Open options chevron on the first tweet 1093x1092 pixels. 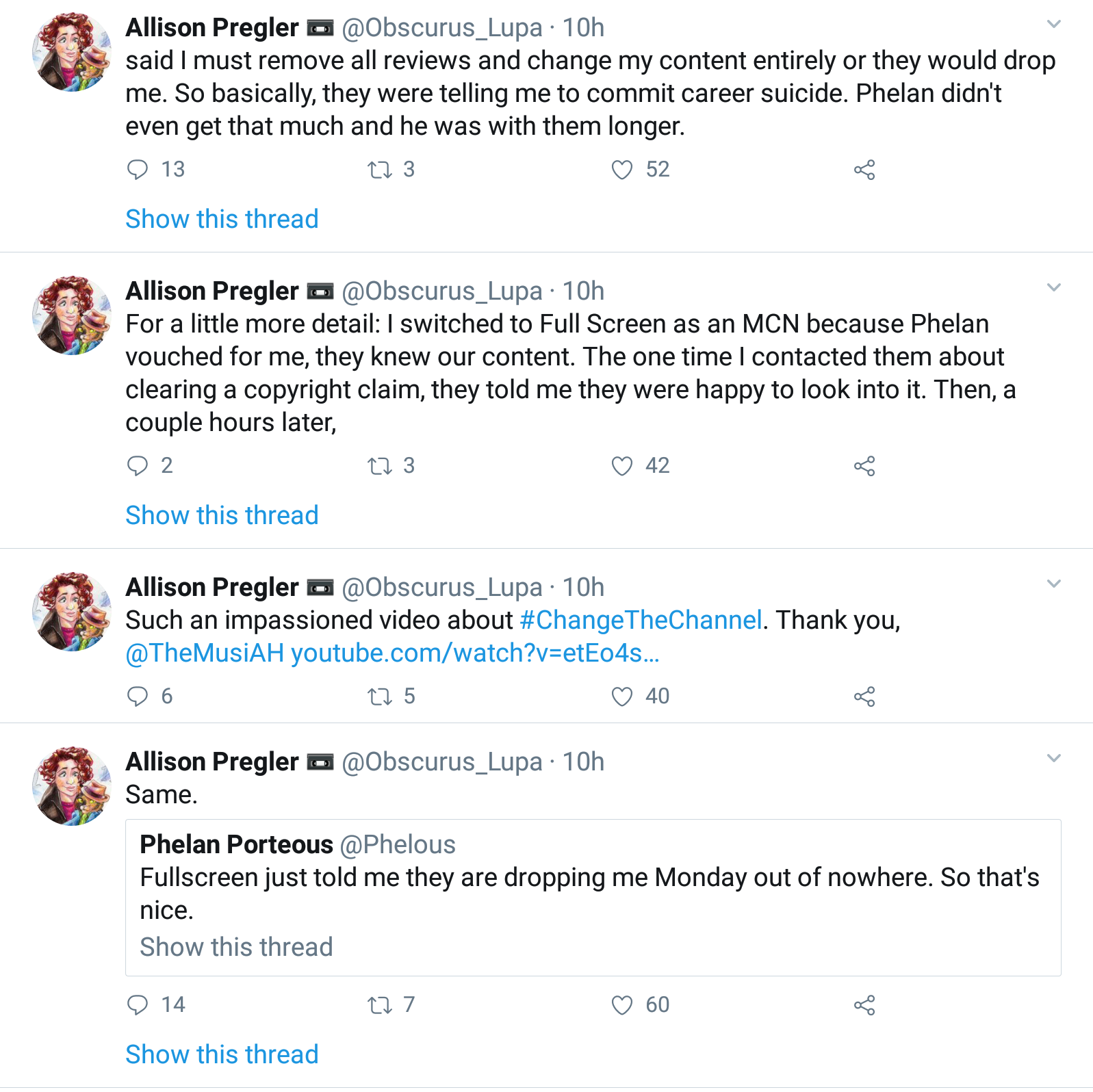coord(1054,25)
